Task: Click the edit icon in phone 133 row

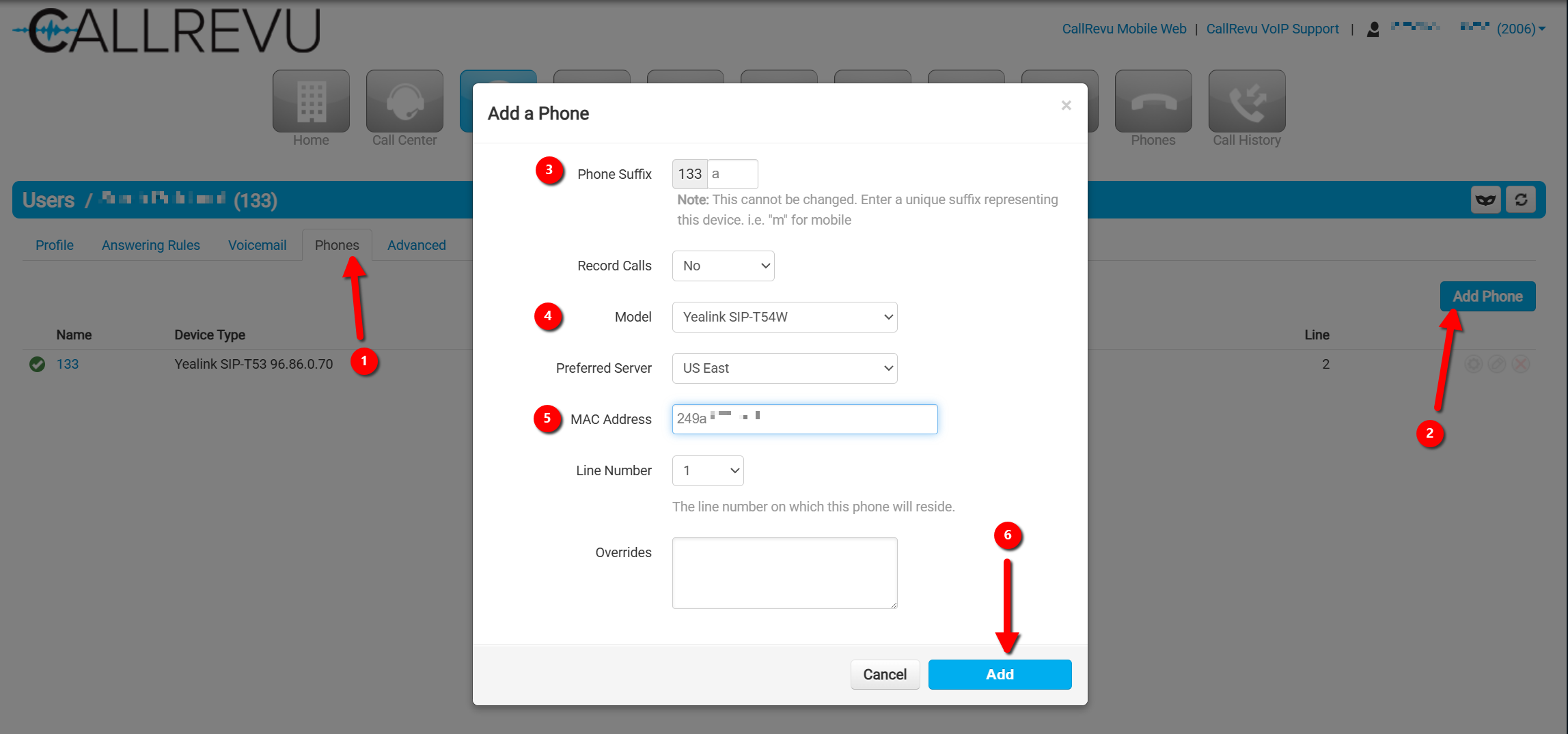Action: [x=1497, y=364]
